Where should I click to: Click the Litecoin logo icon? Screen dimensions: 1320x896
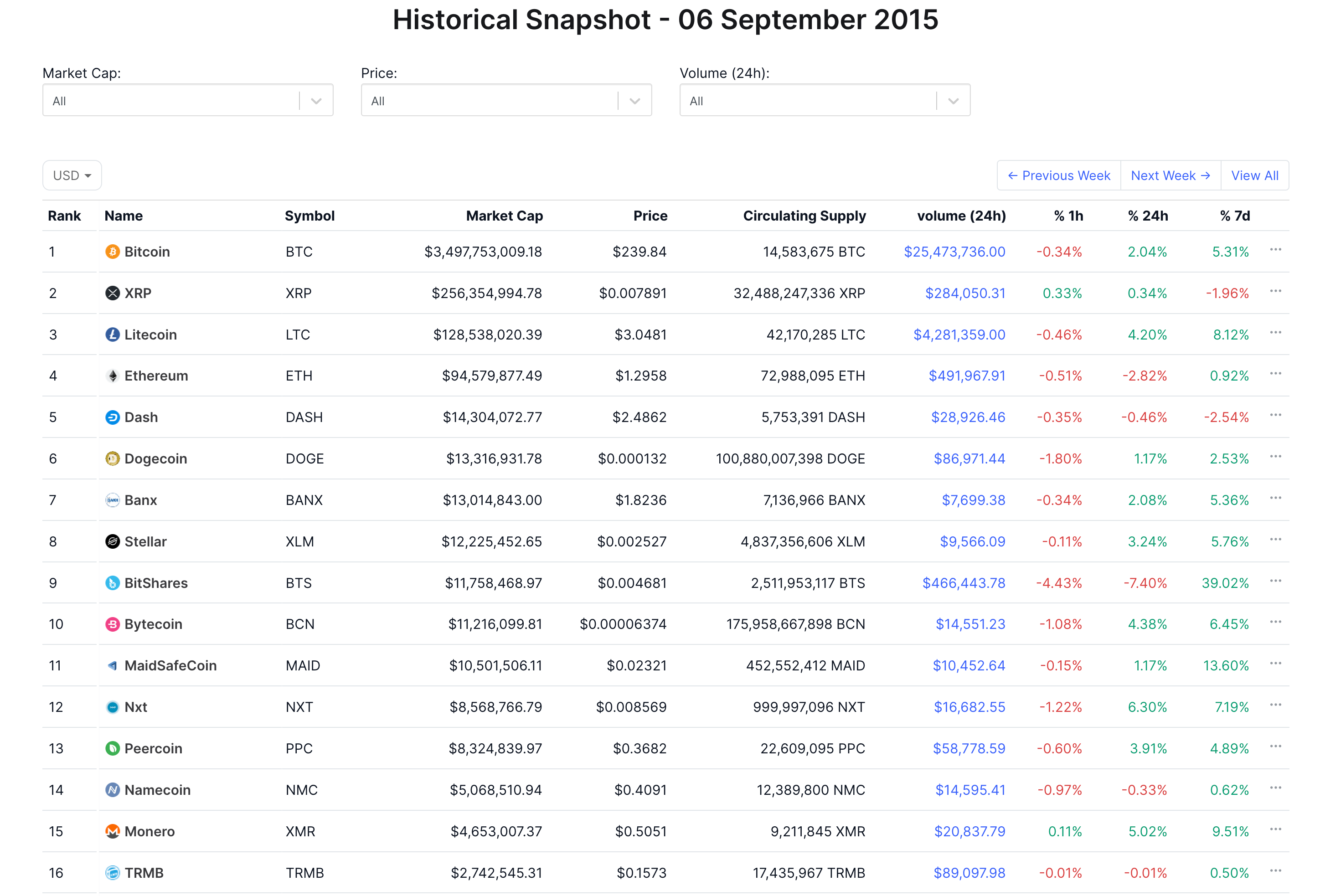coord(113,335)
